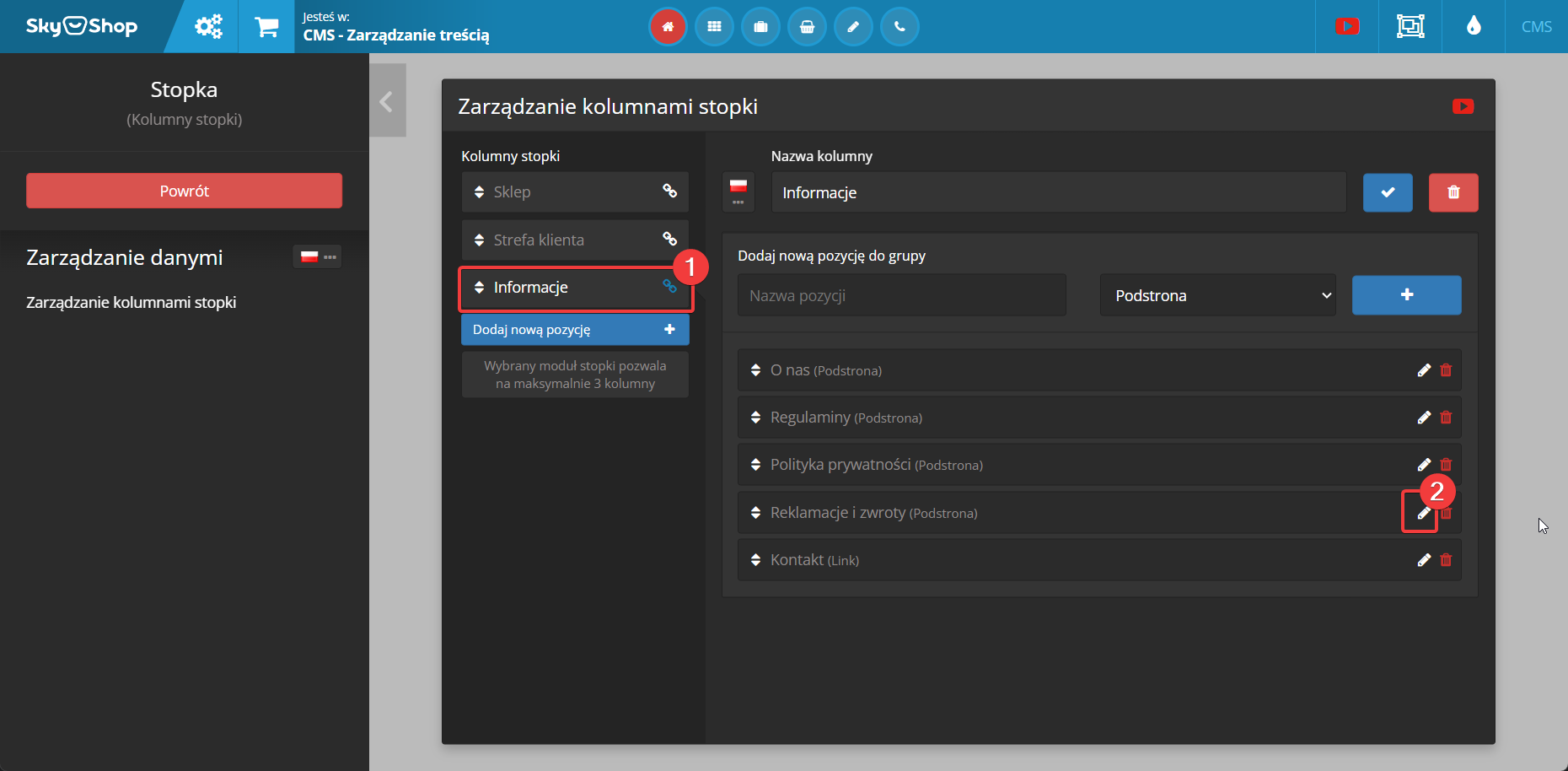Focus the Nazwa pozycji input field
This screenshot has height=771, width=1568.
(x=902, y=295)
